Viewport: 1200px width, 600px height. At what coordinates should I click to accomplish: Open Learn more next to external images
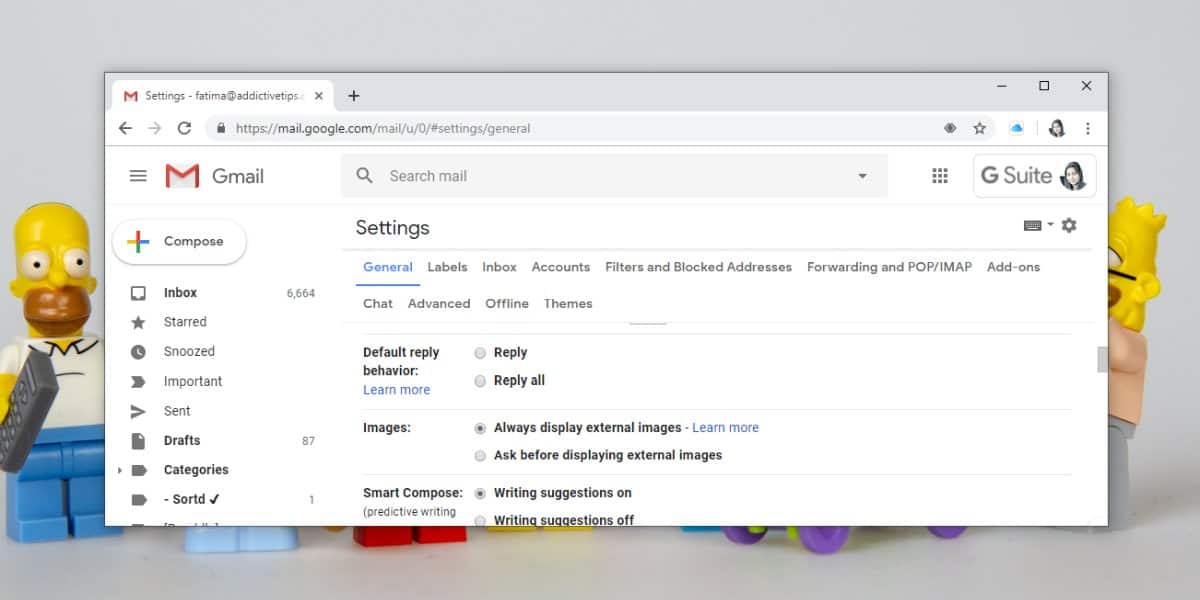725,428
